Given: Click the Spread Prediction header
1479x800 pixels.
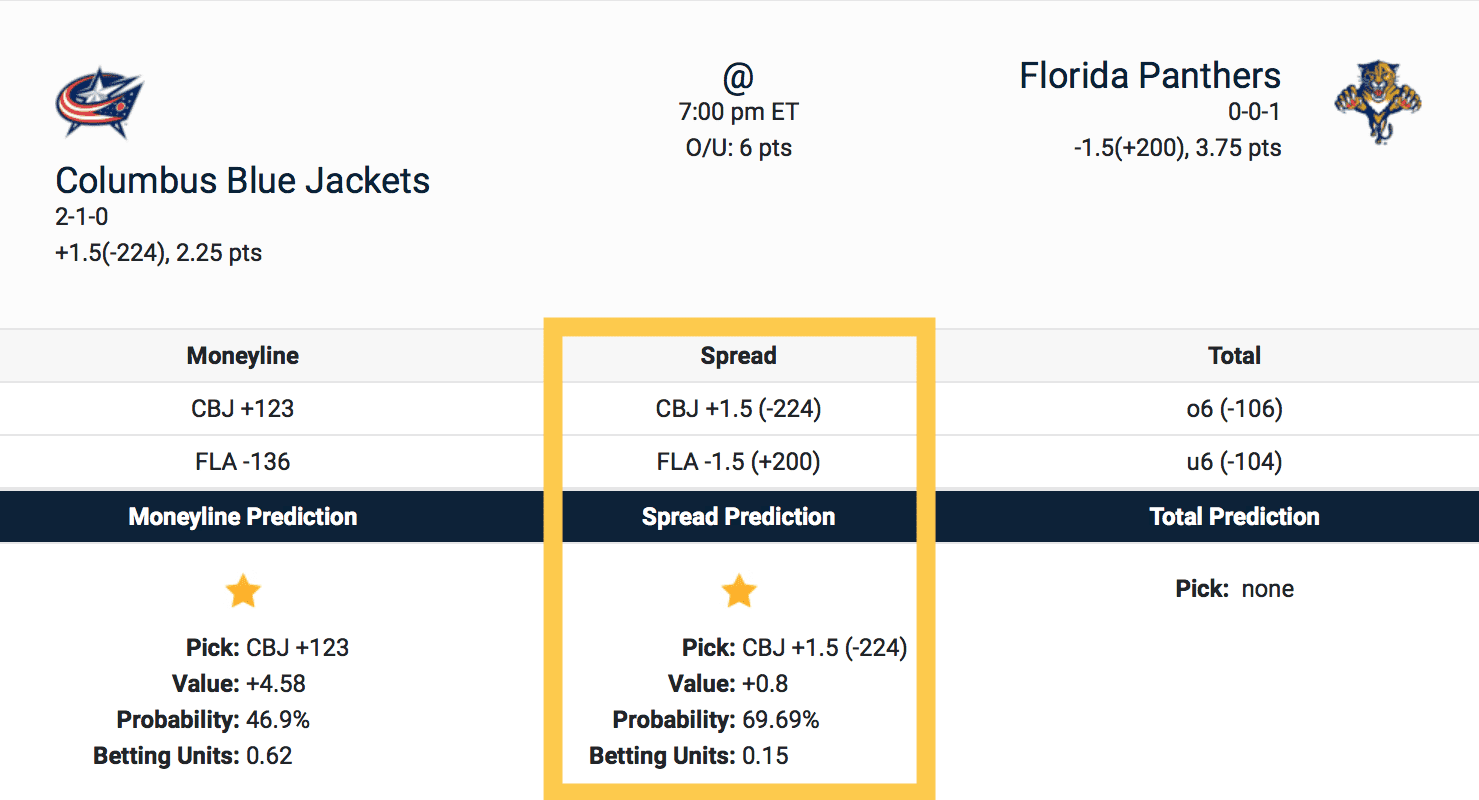Looking at the screenshot, I should pyautogui.click(x=739, y=517).
